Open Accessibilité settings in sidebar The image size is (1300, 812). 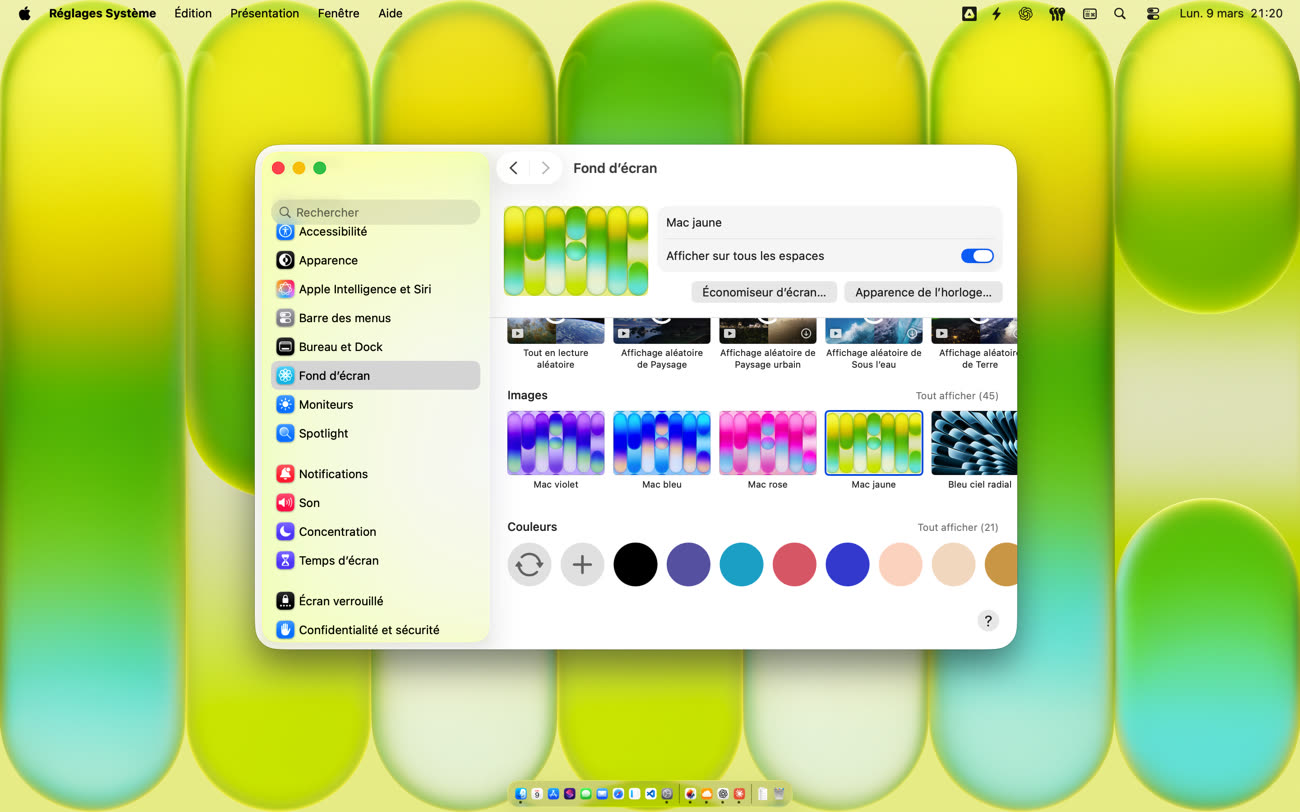[333, 232]
